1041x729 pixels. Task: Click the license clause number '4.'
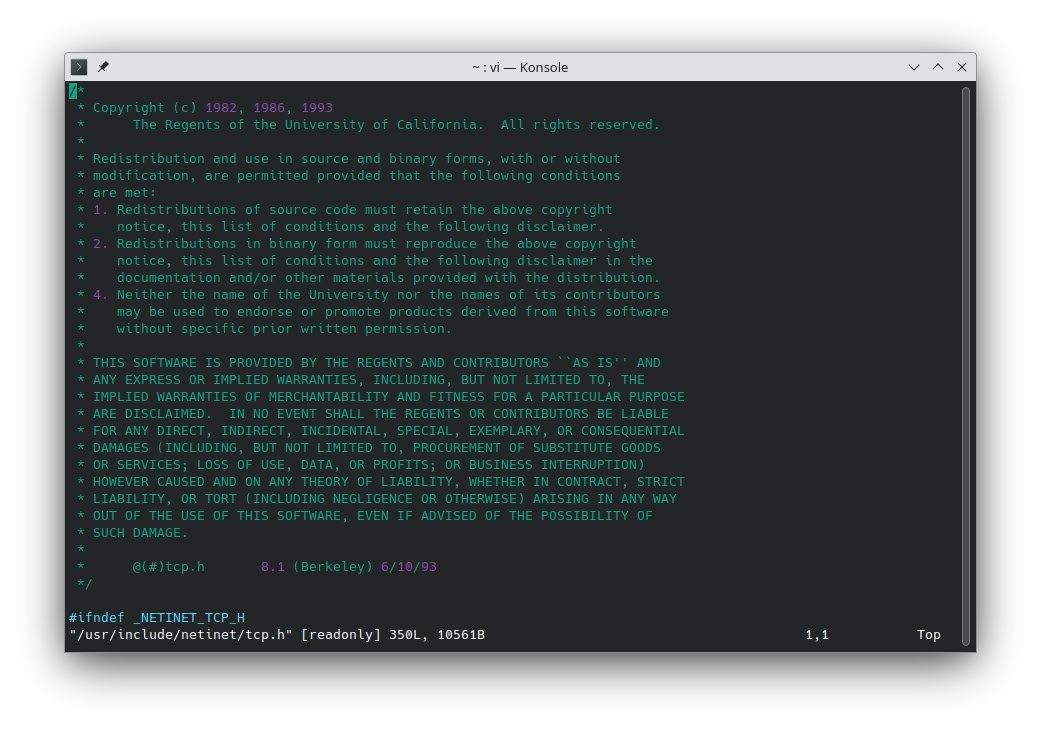[100, 295]
